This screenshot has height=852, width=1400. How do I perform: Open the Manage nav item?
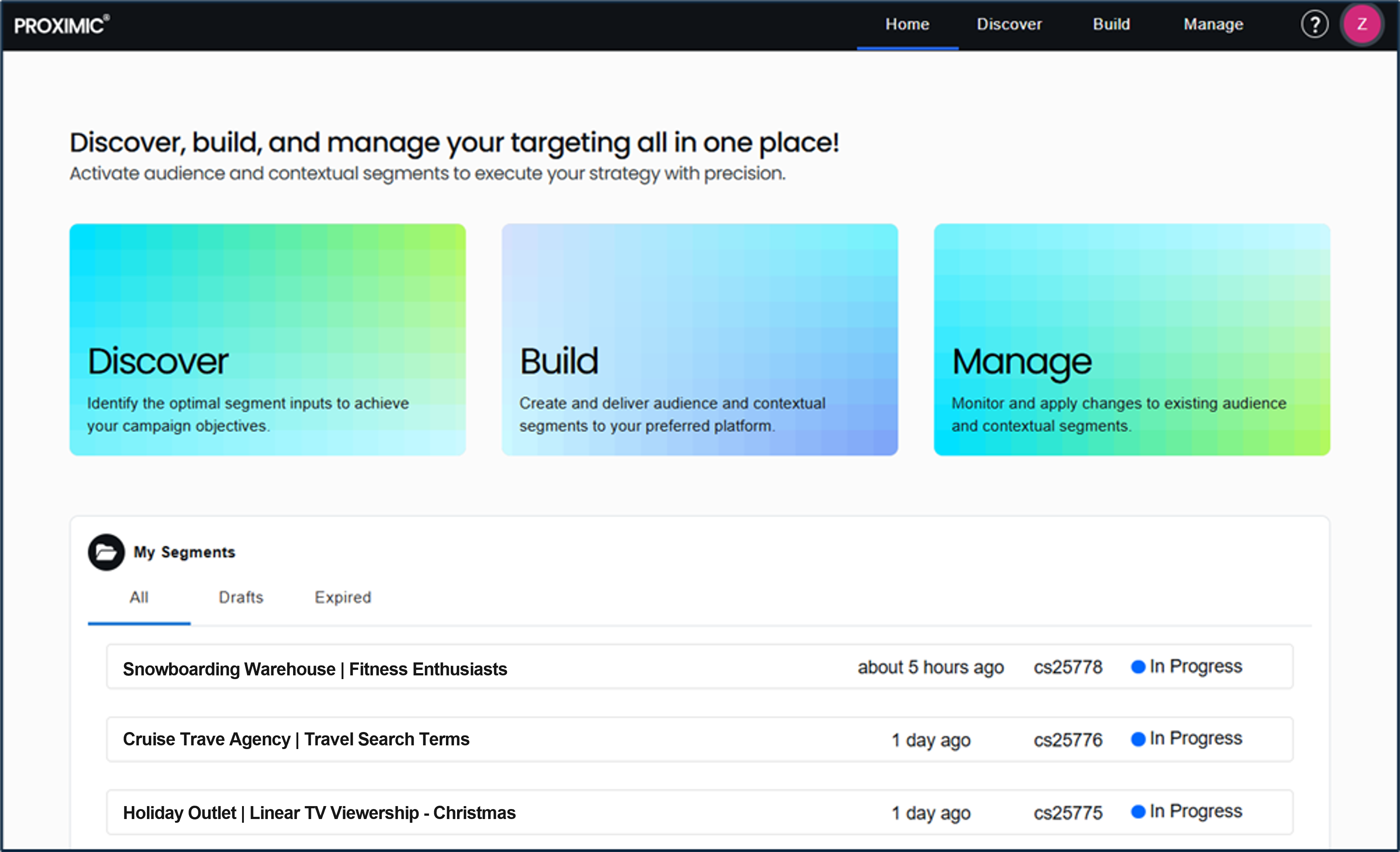pyautogui.click(x=1213, y=24)
